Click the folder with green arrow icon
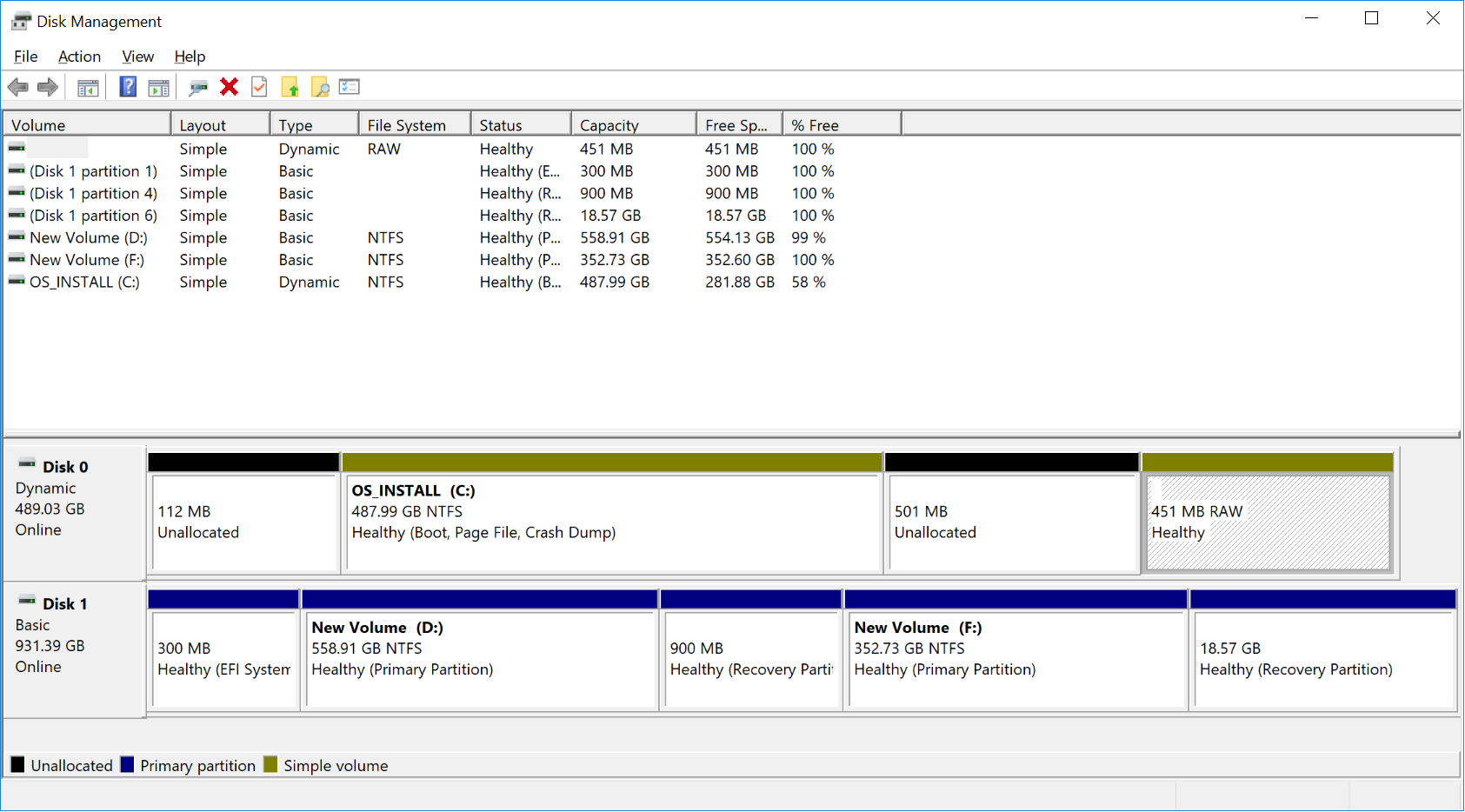Viewport: 1465px width, 812px height. tap(290, 87)
